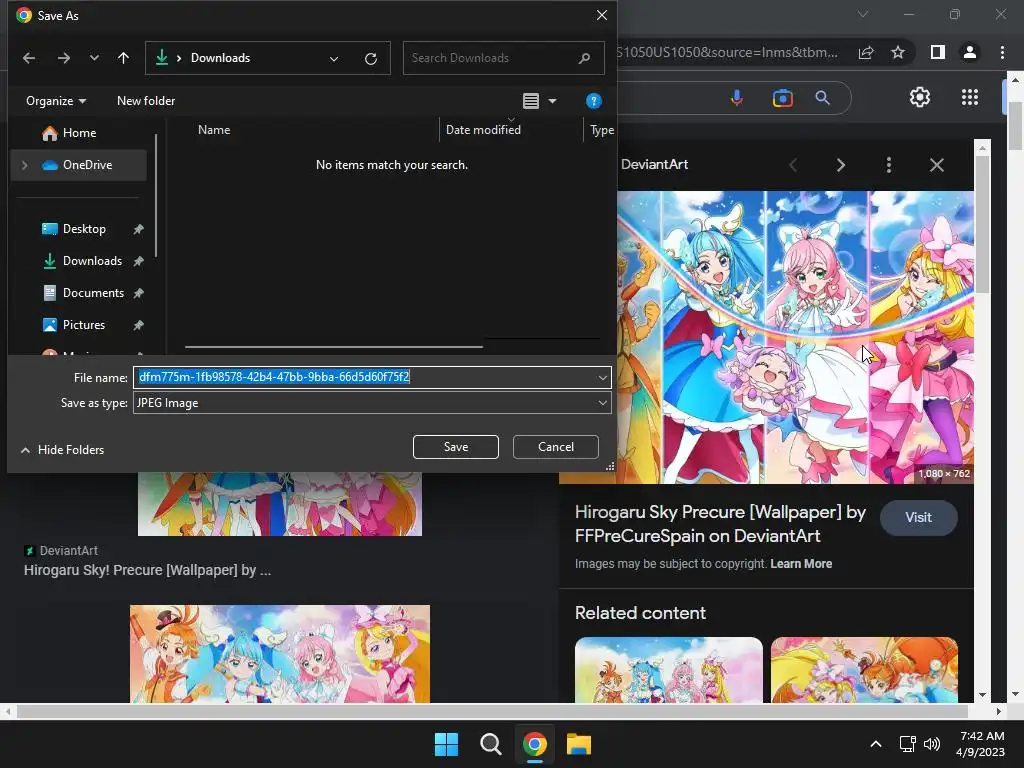The image size is (1024, 768).
Task: Click the pin icon beside Pictures
Action: (138, 325)
